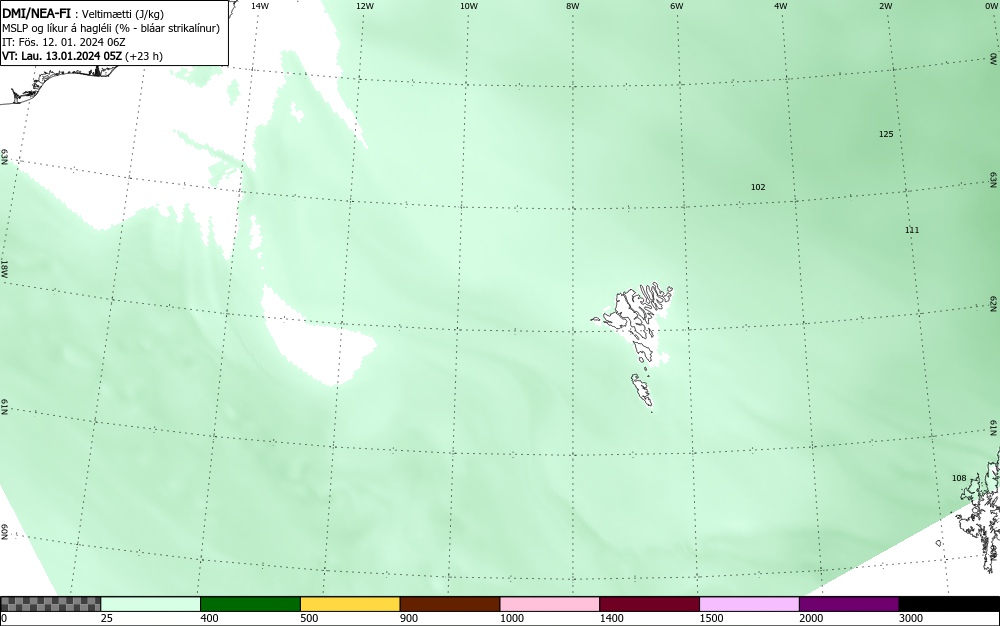Image resolution: width=1000 pixels, height=626 pixels.
Task: Click the "2000" legend scale label
Action: [812, 618]
